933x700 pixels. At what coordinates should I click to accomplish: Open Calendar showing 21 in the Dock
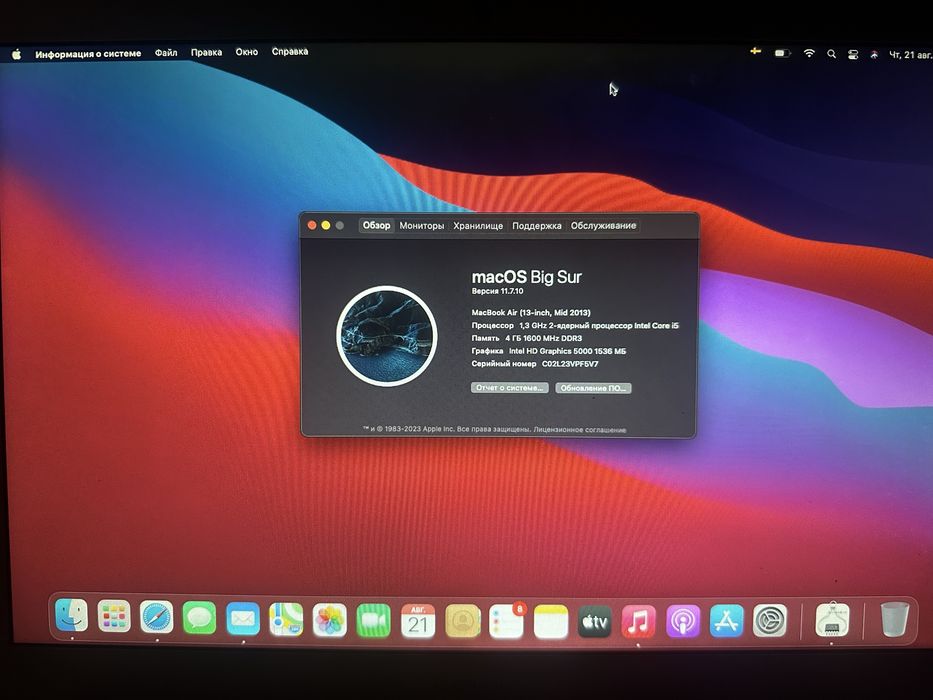[418, 621]
